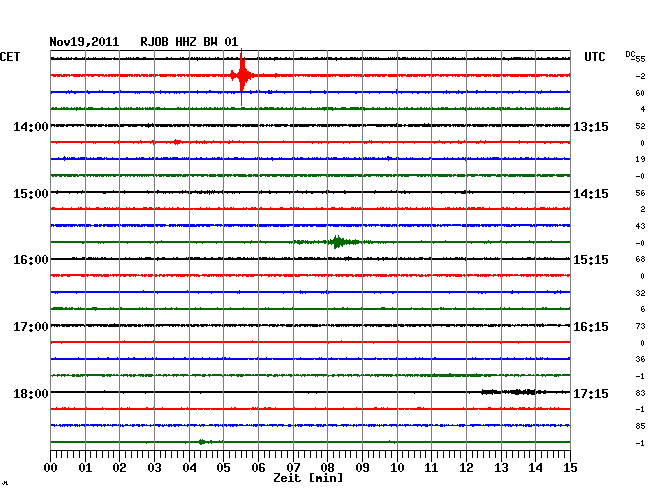
Task: Select the 16:15 UTC time label
Action: pyautogui.click(x=591, y=327)
